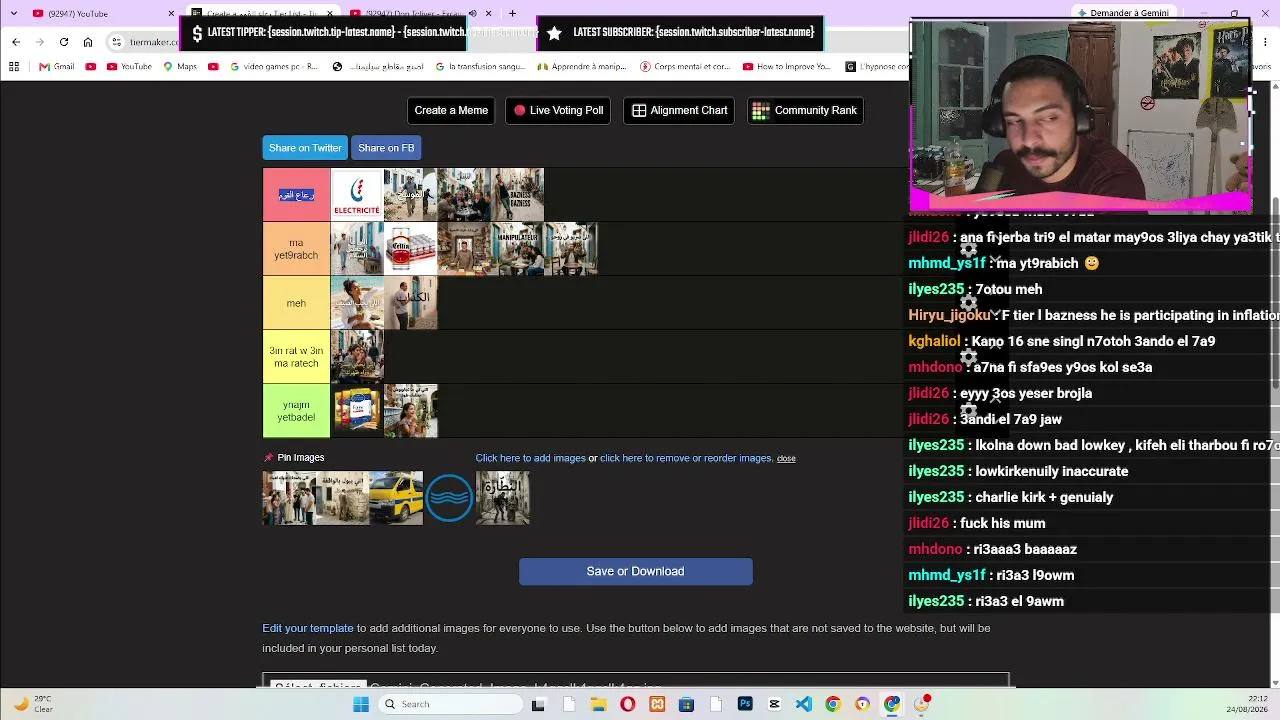Open the apps grid in bookmarks bar

pyautogui.click(x=14, y=67)
